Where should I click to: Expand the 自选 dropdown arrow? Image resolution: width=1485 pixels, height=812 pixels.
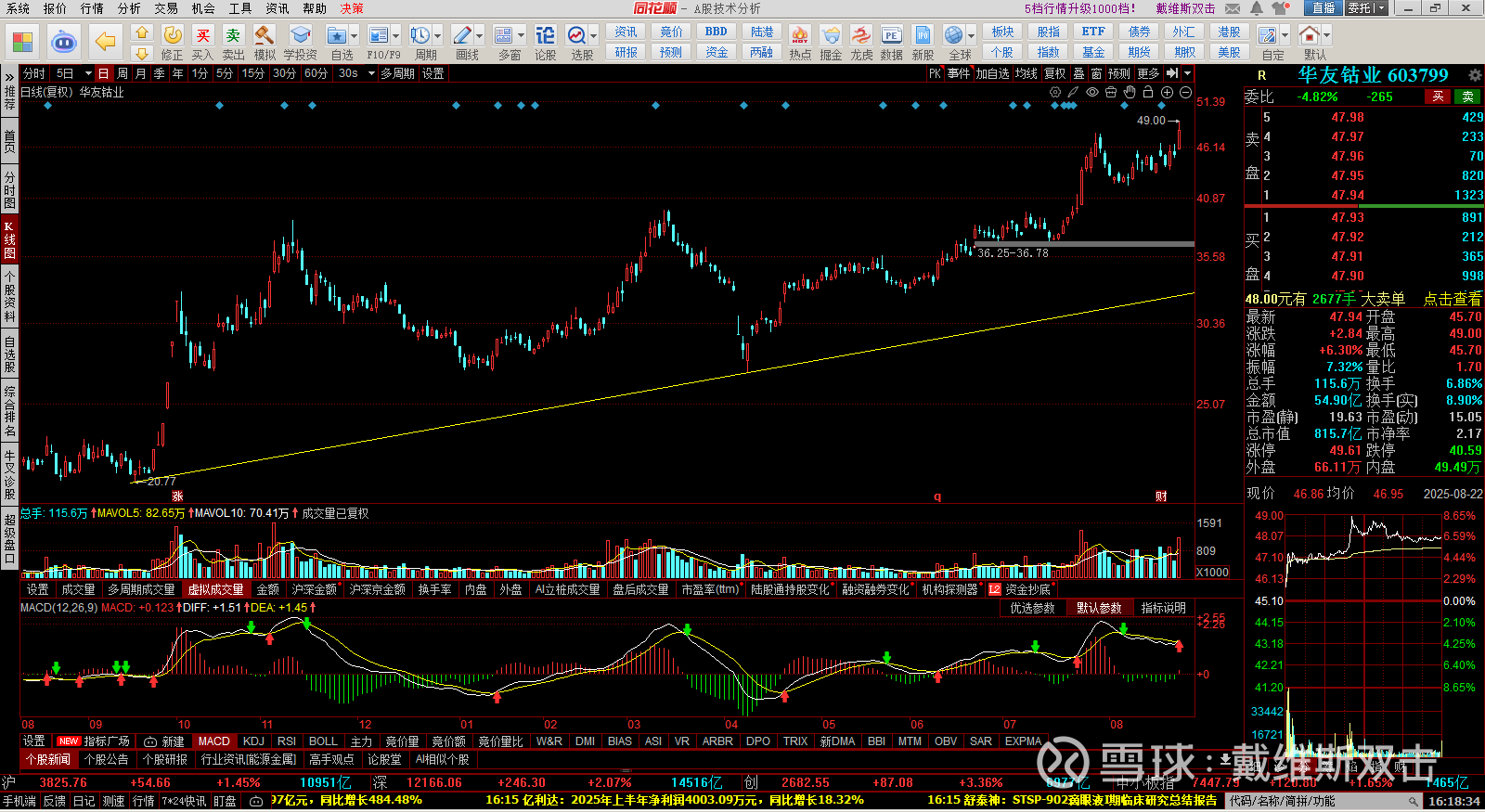(x=355, y=36)
